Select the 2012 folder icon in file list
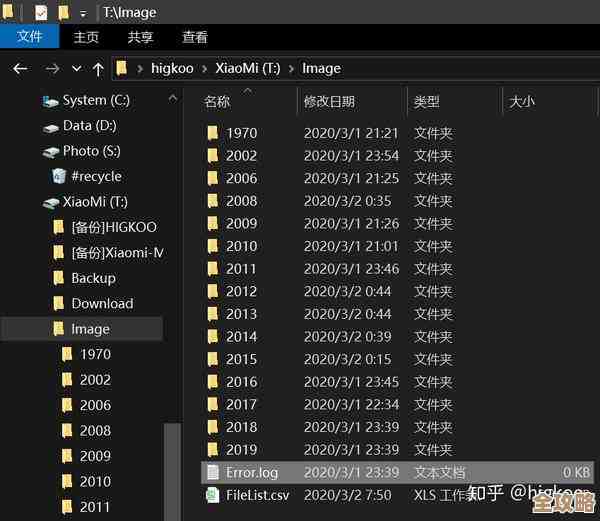This screenshot has height=521, width=600. click(x=213, y=291)
